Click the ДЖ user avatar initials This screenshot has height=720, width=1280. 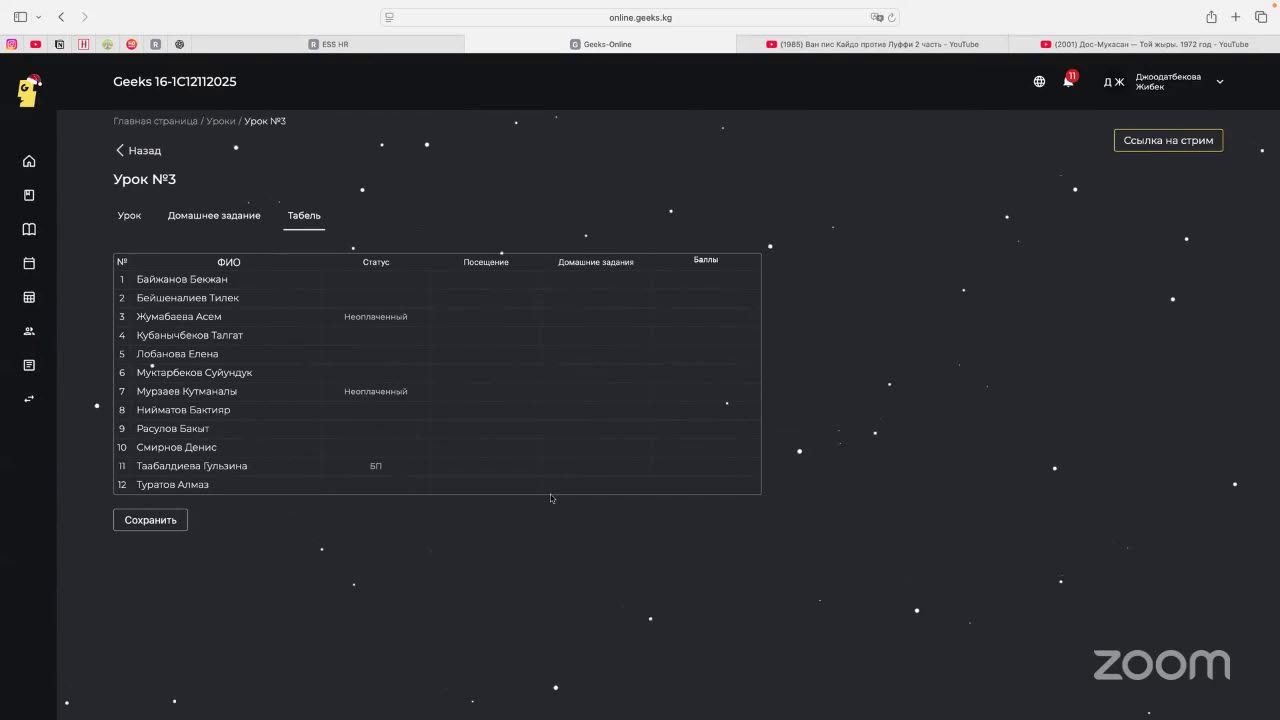1114,82
